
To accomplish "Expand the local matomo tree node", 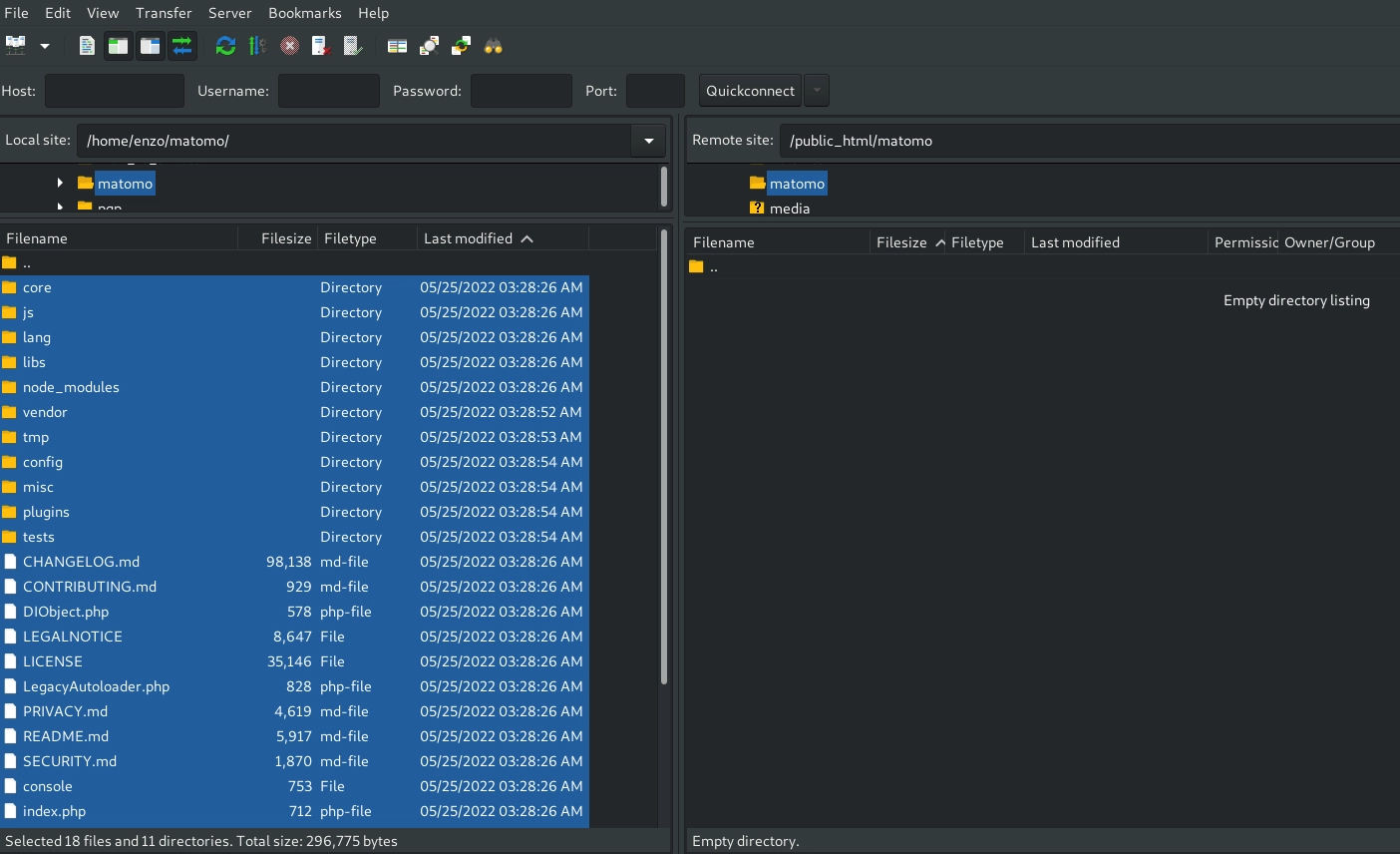I will (60, 183).
